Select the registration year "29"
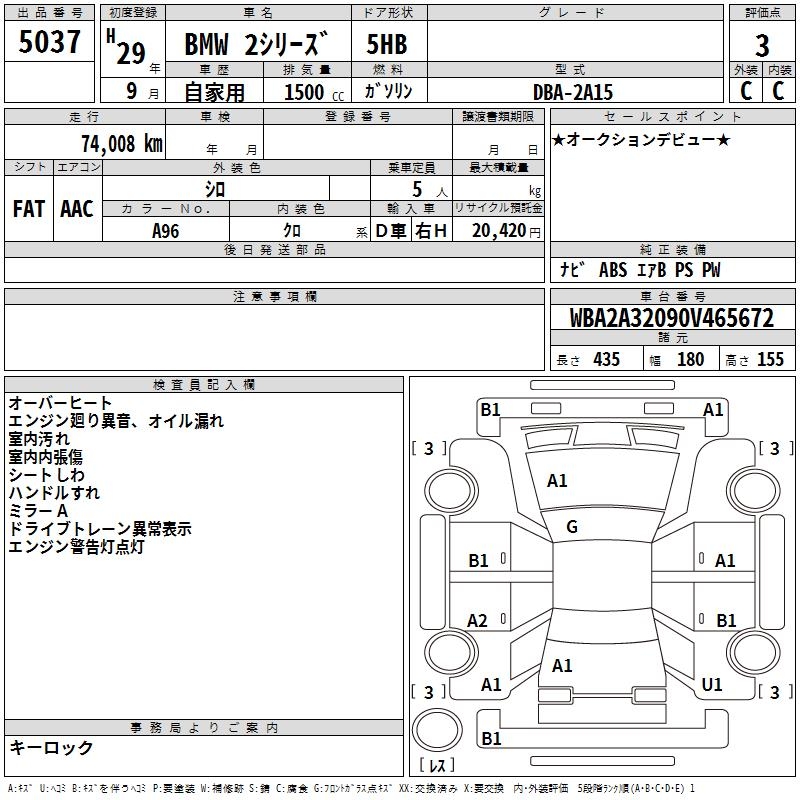Image resolution: width=800 pixels, height=800 pixels. tap(131, 53)
